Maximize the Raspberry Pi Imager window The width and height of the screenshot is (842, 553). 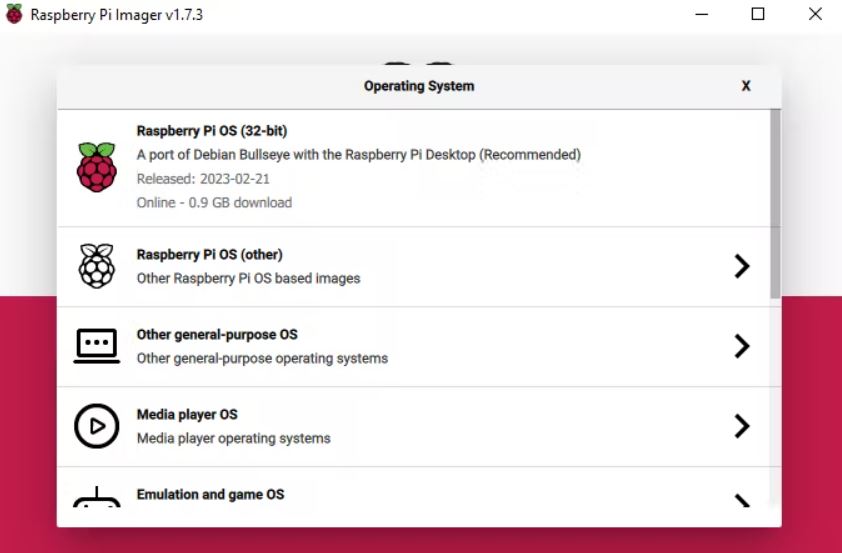click(758, 14)
